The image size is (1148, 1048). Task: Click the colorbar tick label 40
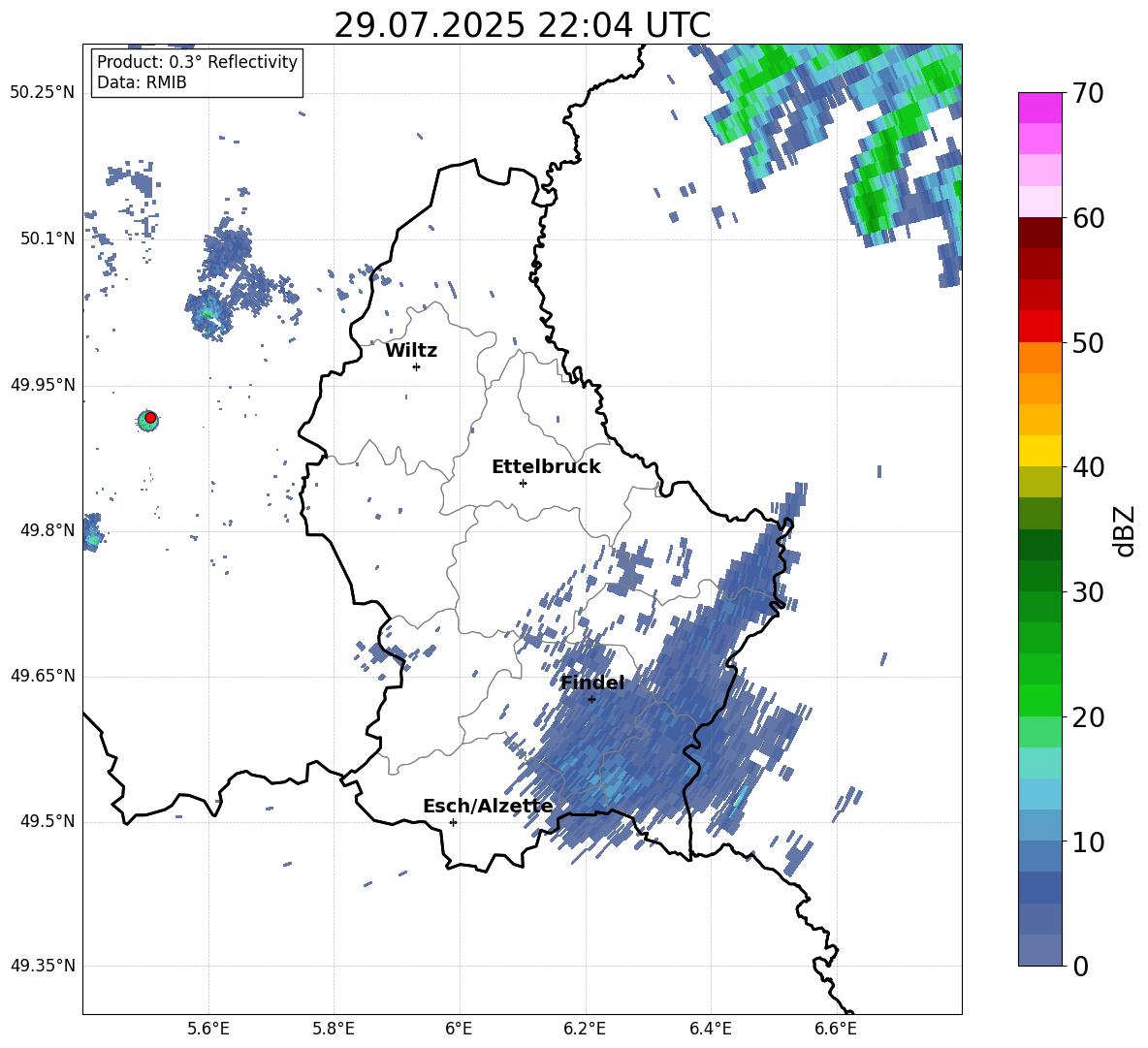tap(1088, 467)
